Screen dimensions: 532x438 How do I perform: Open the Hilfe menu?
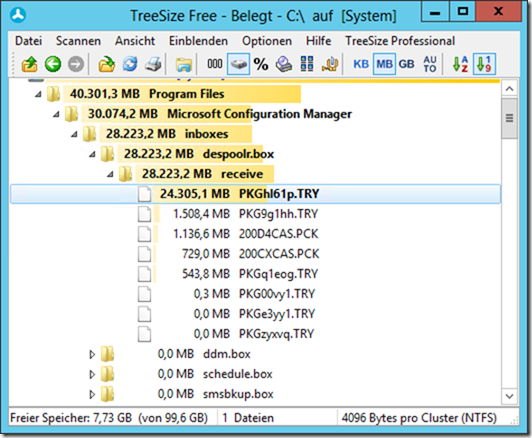click(319, 41)
